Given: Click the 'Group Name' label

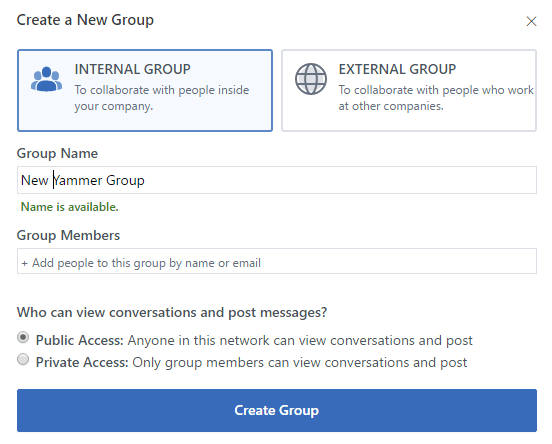Looking at the screenshot, I should (x=57, y=154).
